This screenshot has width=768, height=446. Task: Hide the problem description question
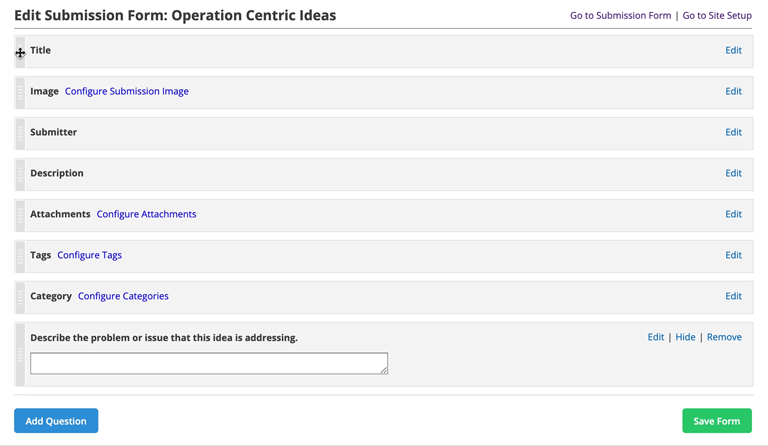click(x=685, y=337)
